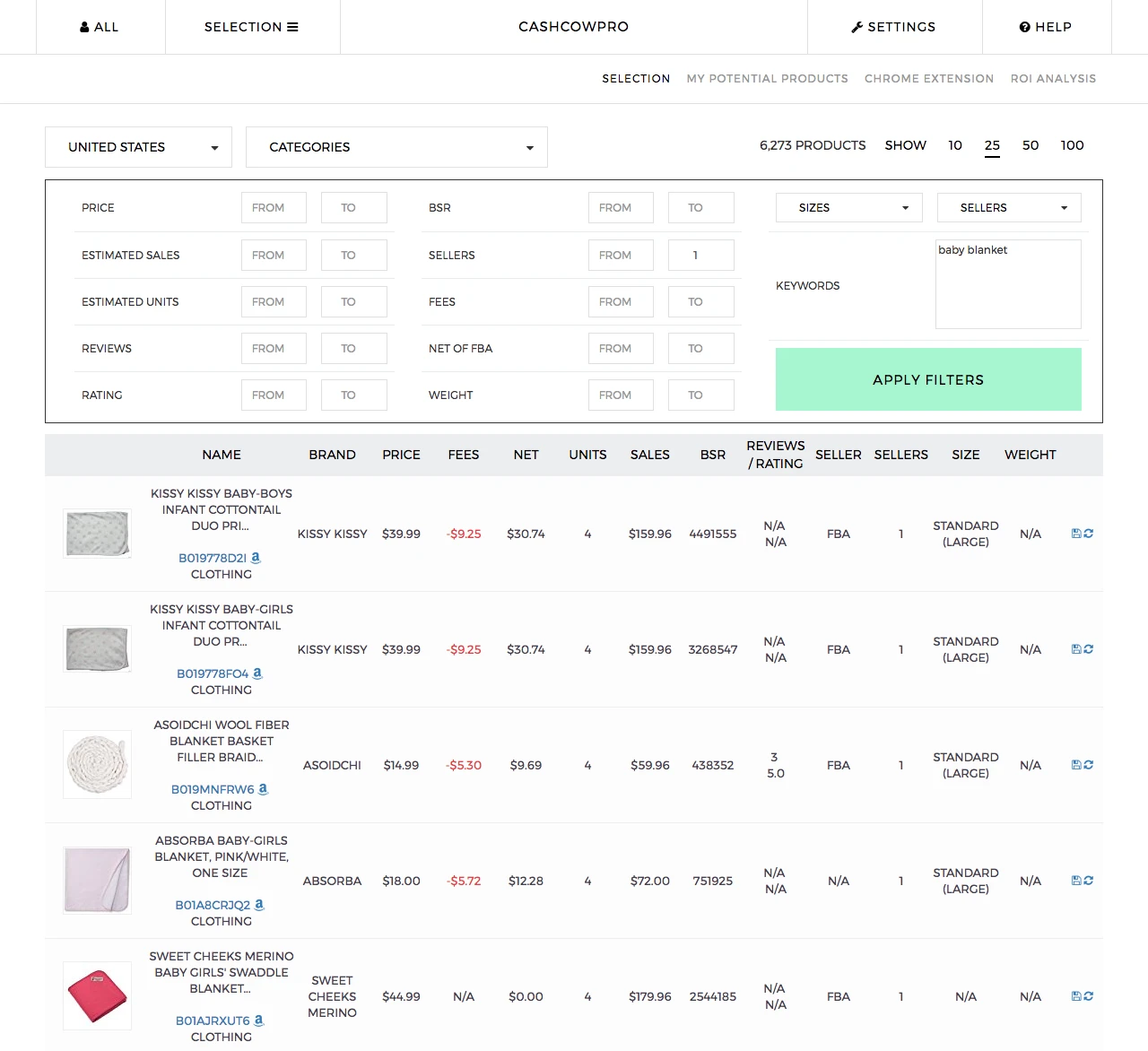Switch to Chrome Extension tab
This screenshot has height=1051, width=1148.
[x=929, y=79]
